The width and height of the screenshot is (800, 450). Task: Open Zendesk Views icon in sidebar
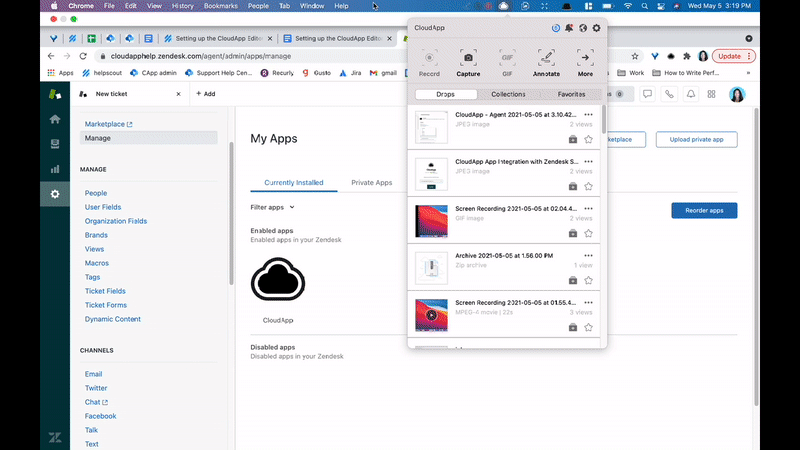(55, 144)
